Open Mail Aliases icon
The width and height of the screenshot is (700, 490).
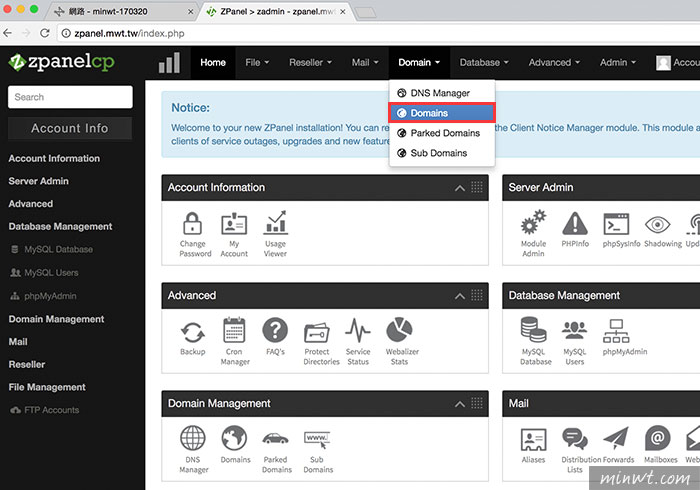533,439
